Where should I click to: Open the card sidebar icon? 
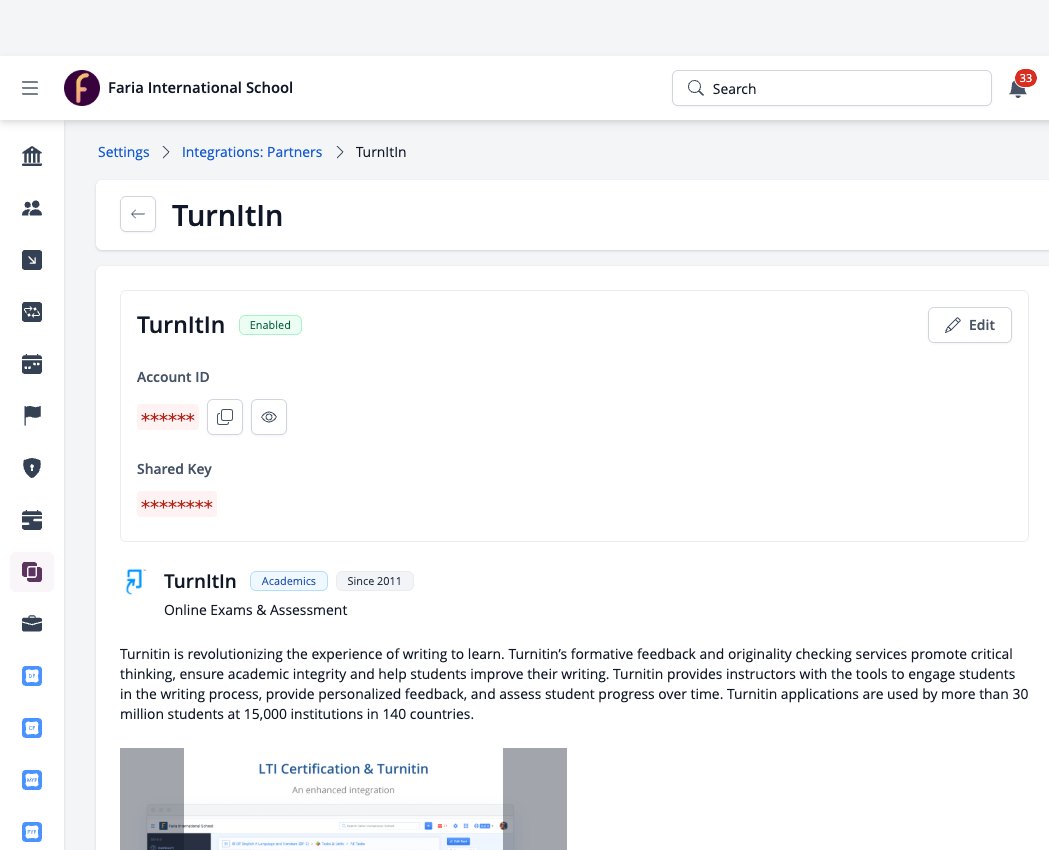click(32, 520)
